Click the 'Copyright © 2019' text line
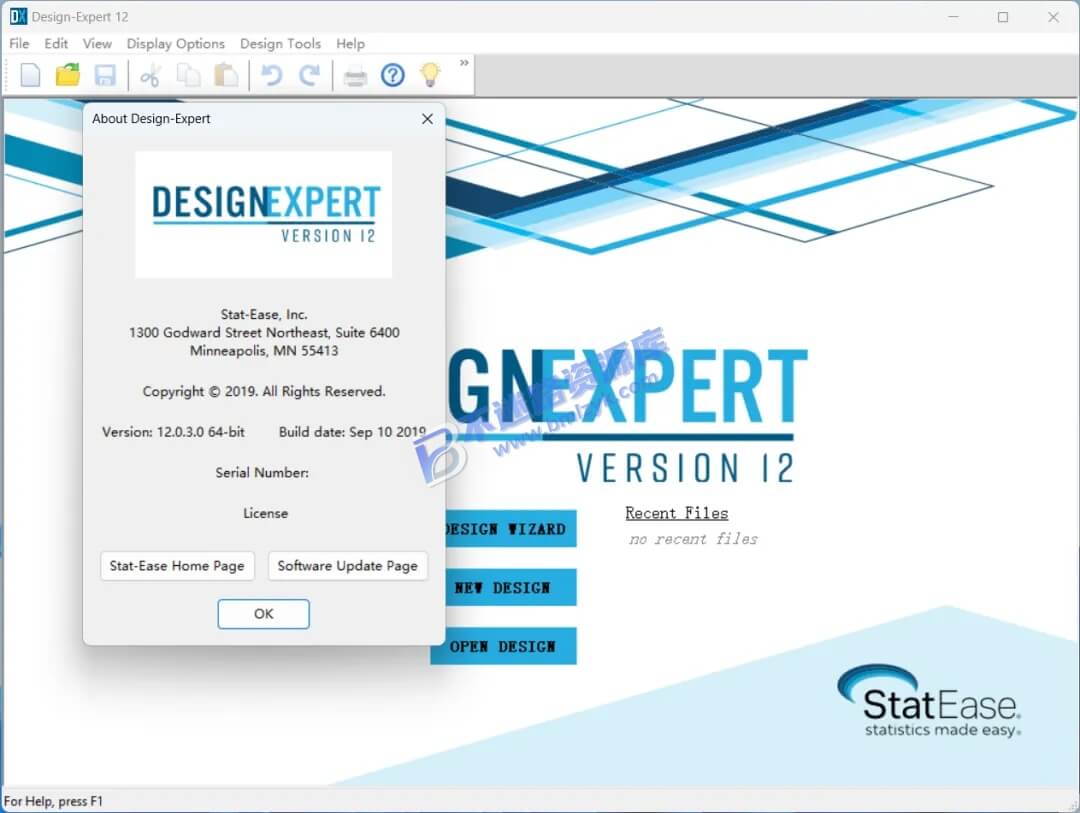Image resolution: width=1080 pixels, height=813 pixels. point(264,391)
